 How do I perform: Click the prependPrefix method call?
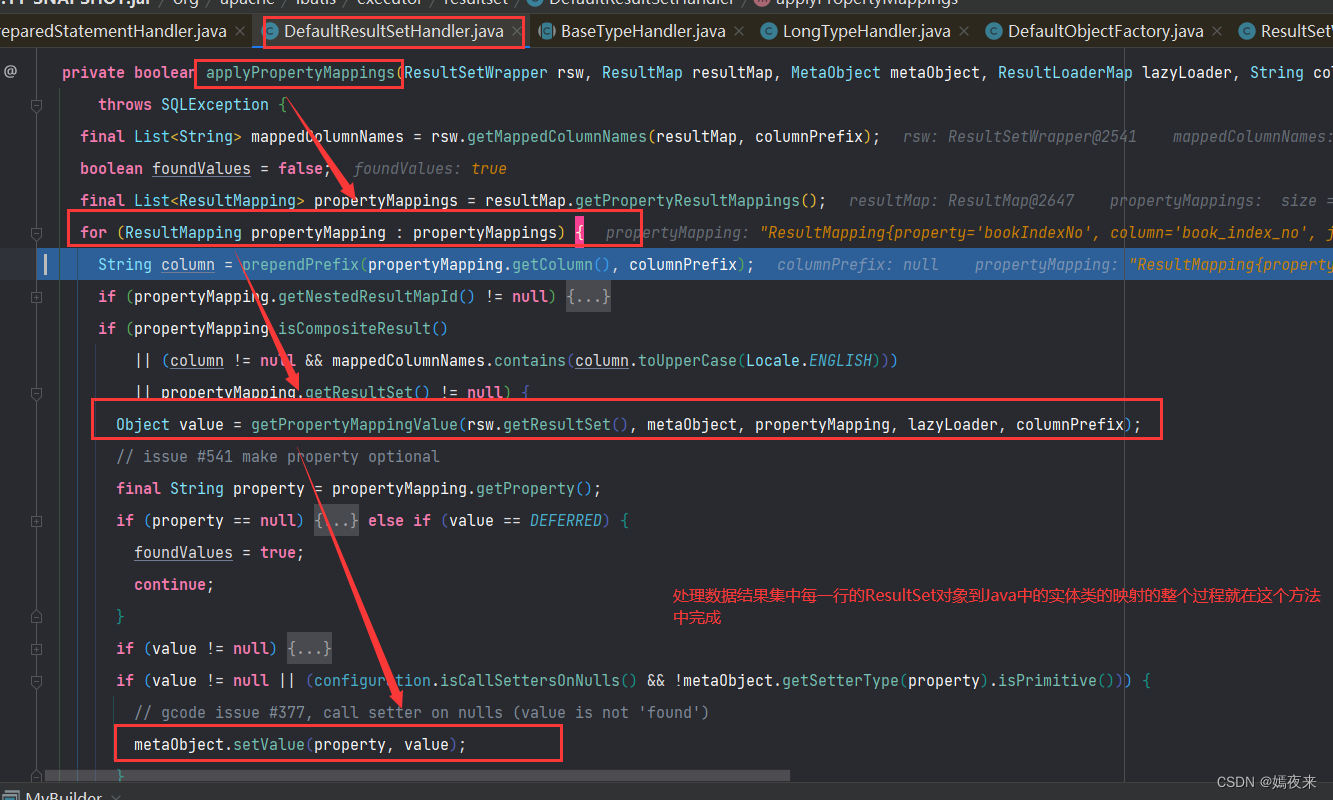click(x=298, y=265)
